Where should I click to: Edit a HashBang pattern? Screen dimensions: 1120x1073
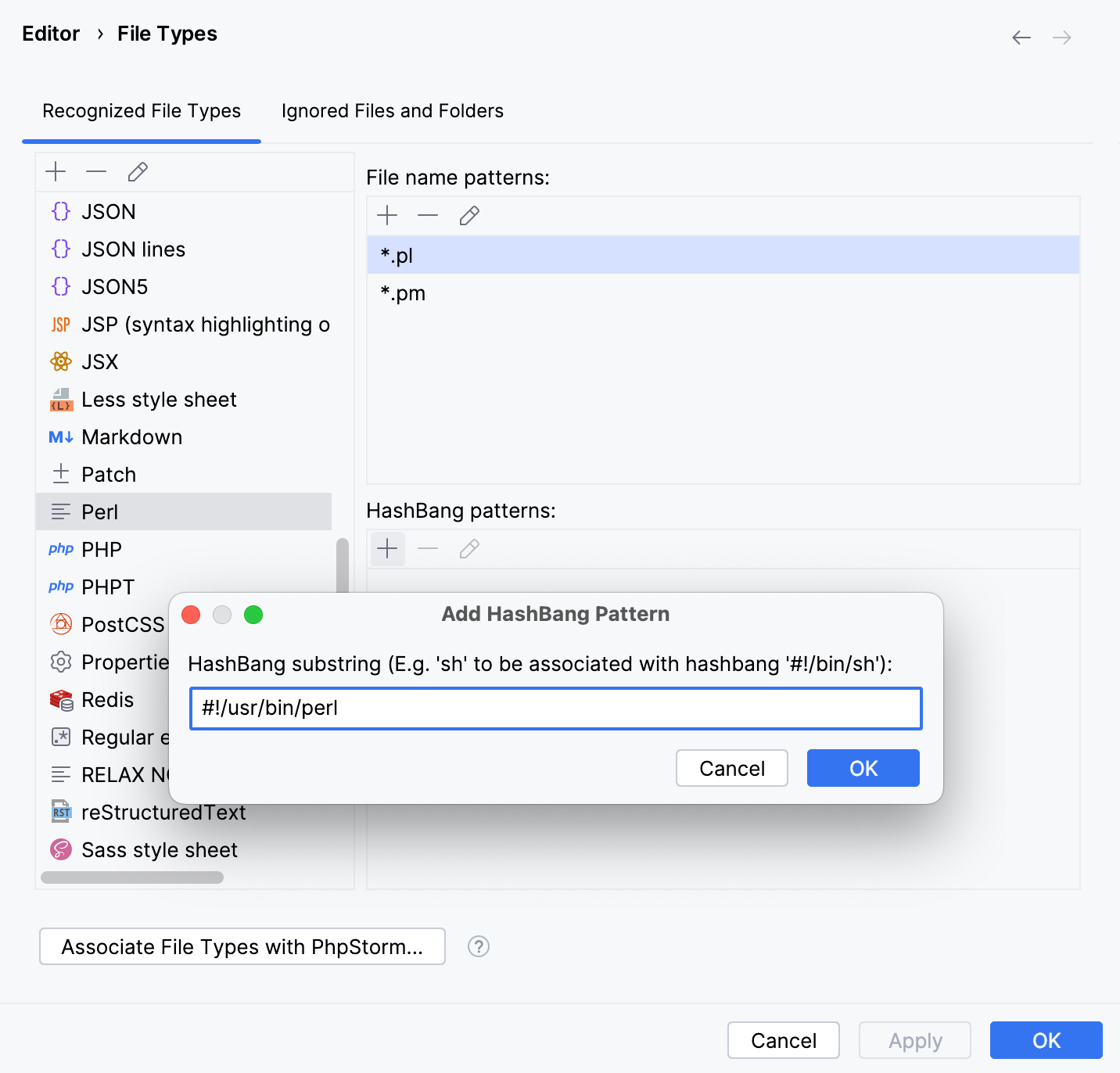click(468, 549)
